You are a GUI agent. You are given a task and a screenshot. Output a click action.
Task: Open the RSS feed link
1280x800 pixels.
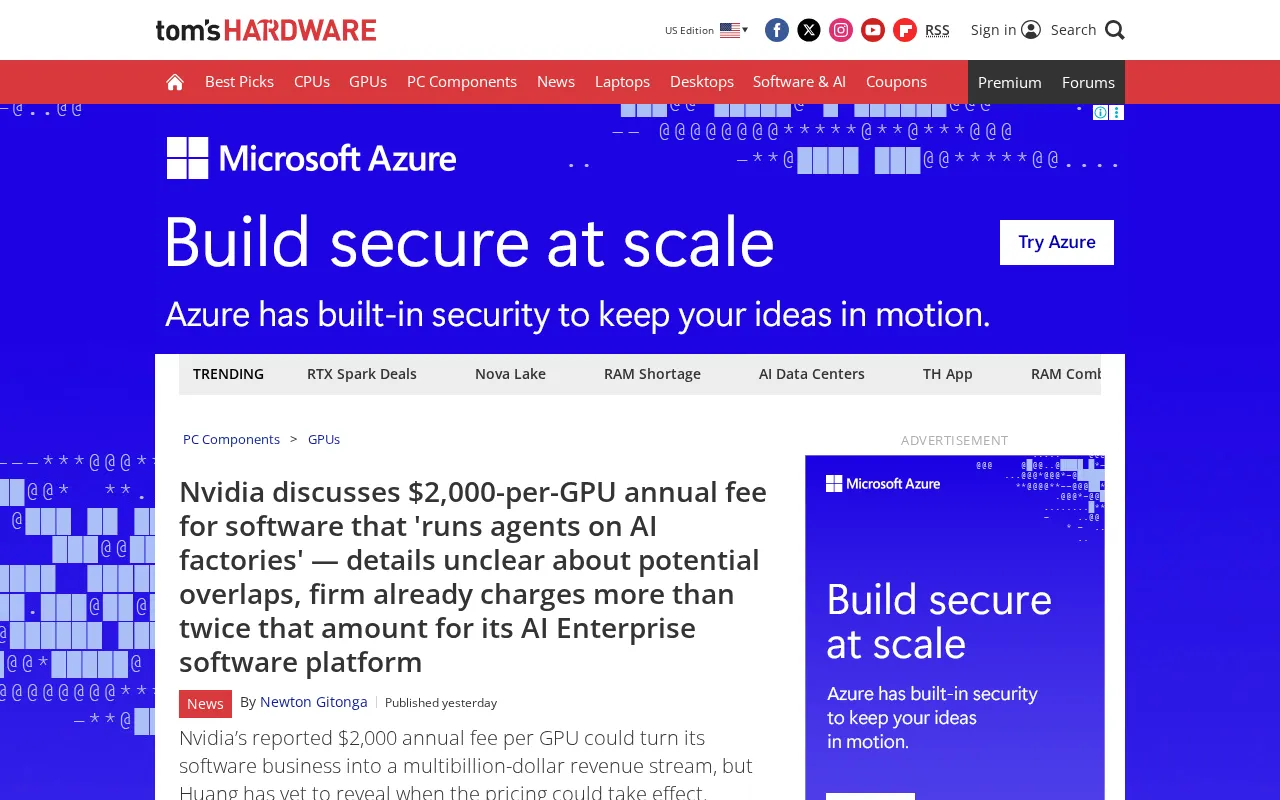coord(937,30)
